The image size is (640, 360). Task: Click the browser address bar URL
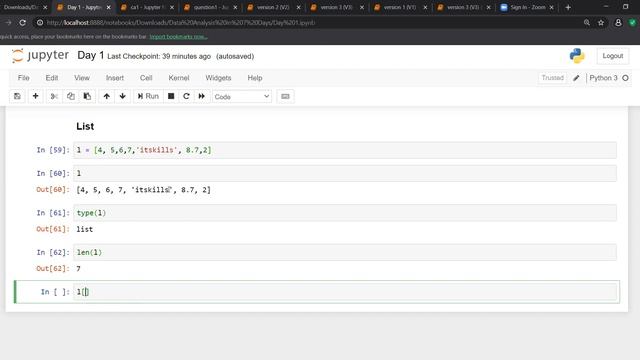coord(180,23)
